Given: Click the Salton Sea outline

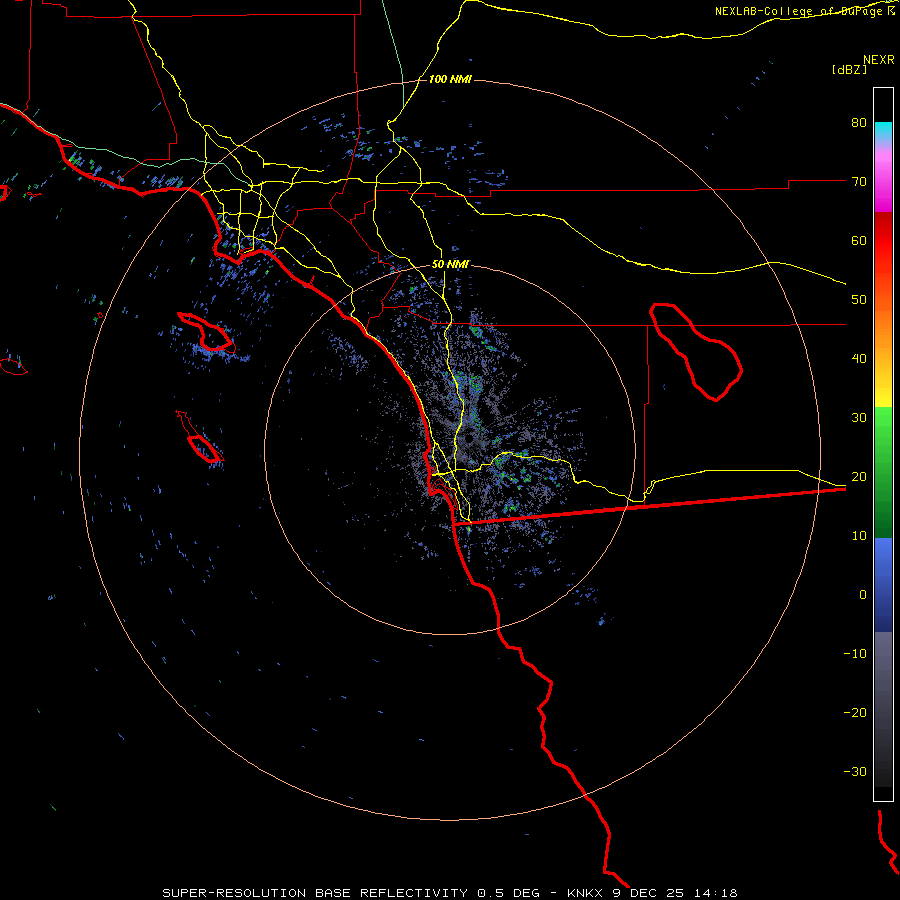Looking at the screenshot, I should coord(696,352).
